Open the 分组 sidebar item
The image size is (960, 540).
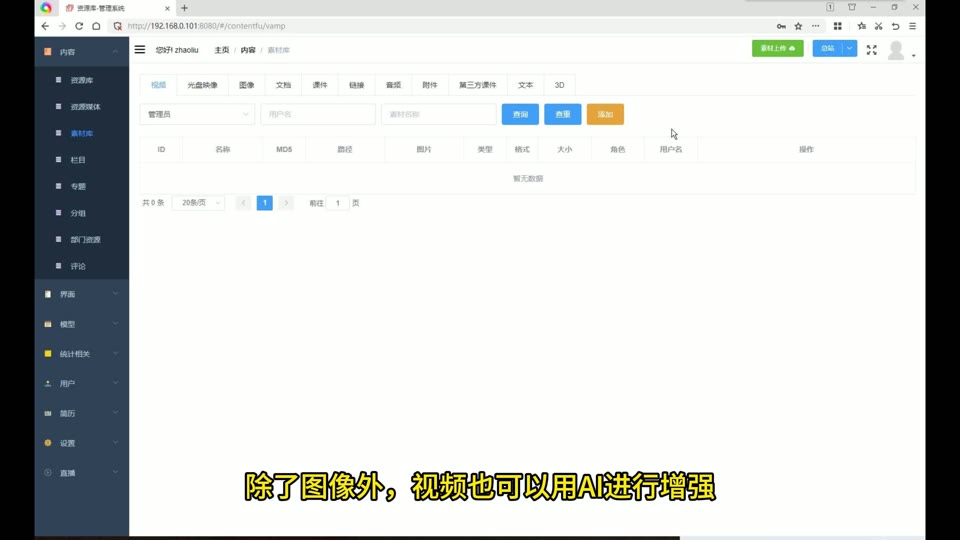point(81,213)
